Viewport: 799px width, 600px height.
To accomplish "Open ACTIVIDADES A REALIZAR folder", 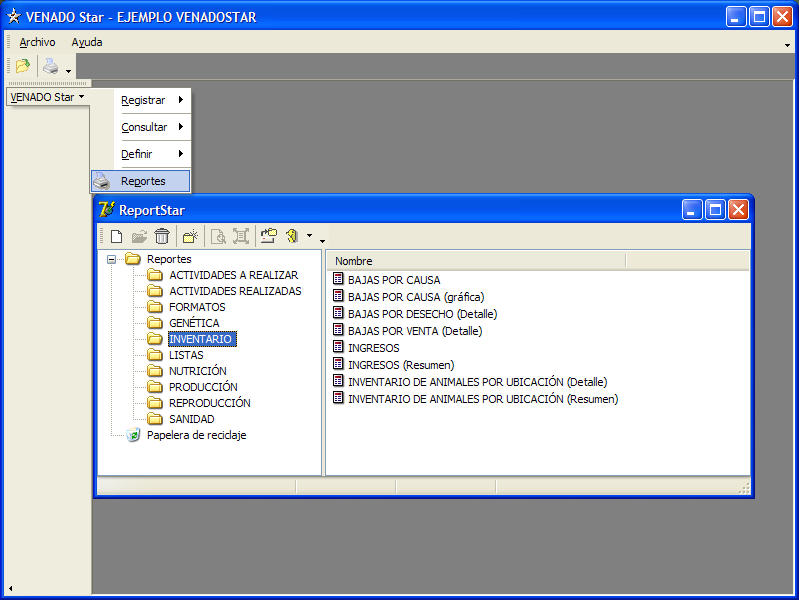I will (233, 275).
